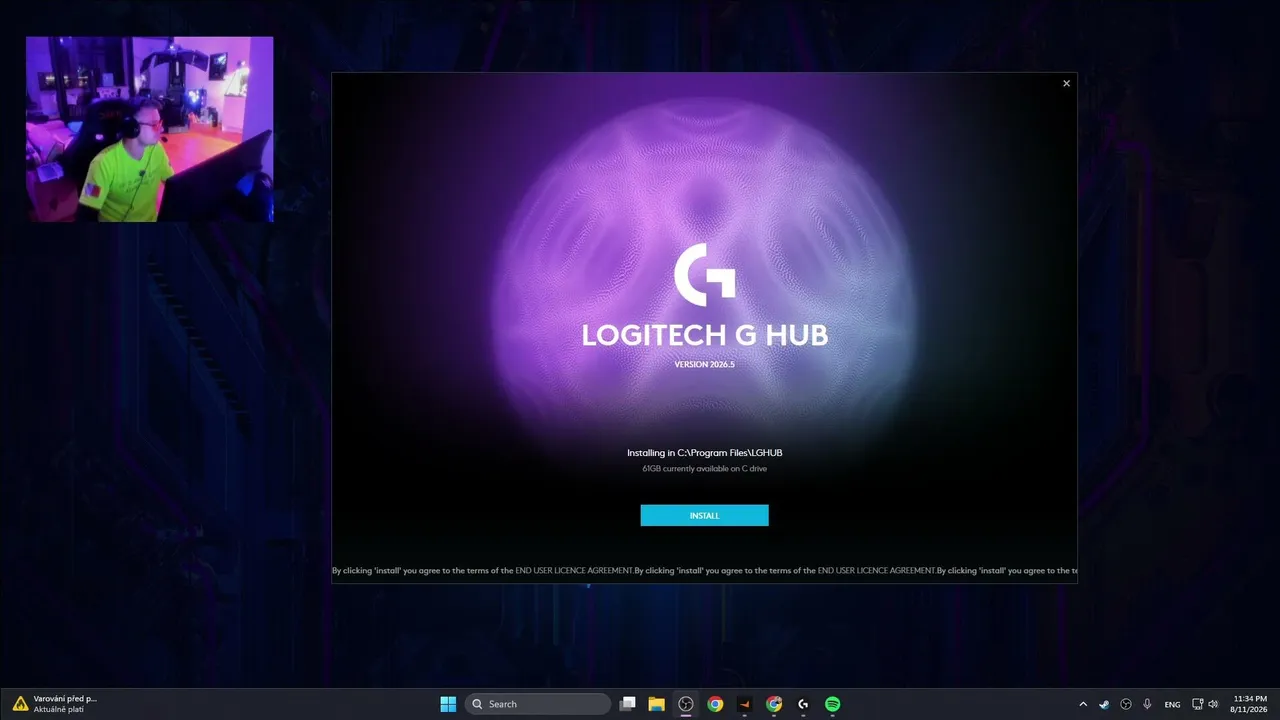The width and height of the screenshot is (1280, 720).
Task: Click the Steam tray icon
Action: 1104,704
